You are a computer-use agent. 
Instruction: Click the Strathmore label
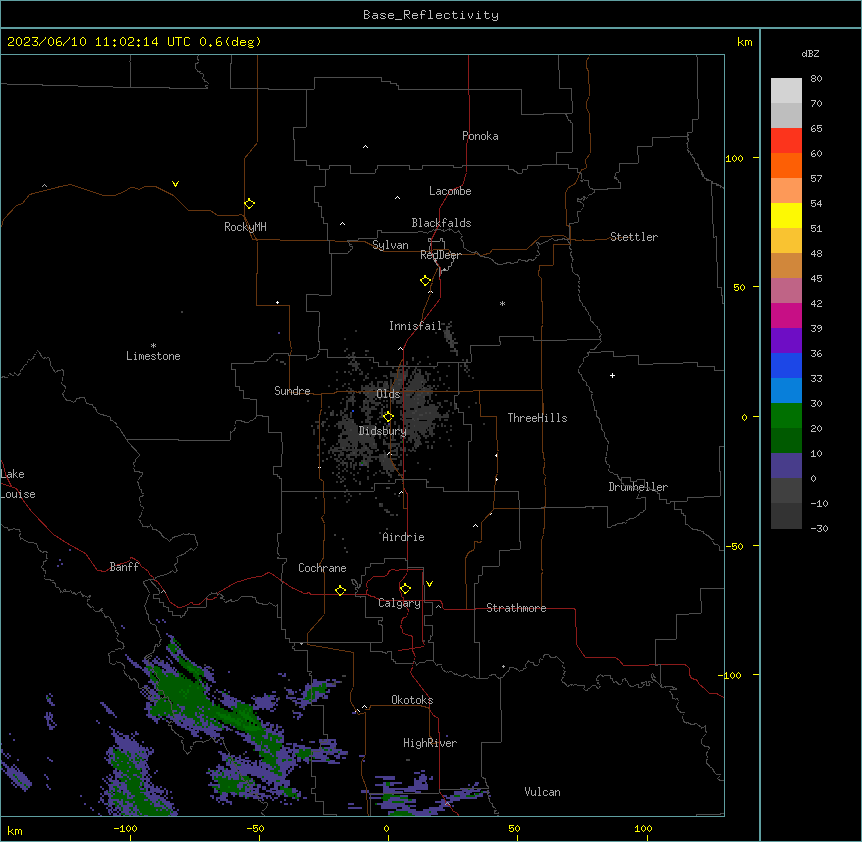(516, 608)
